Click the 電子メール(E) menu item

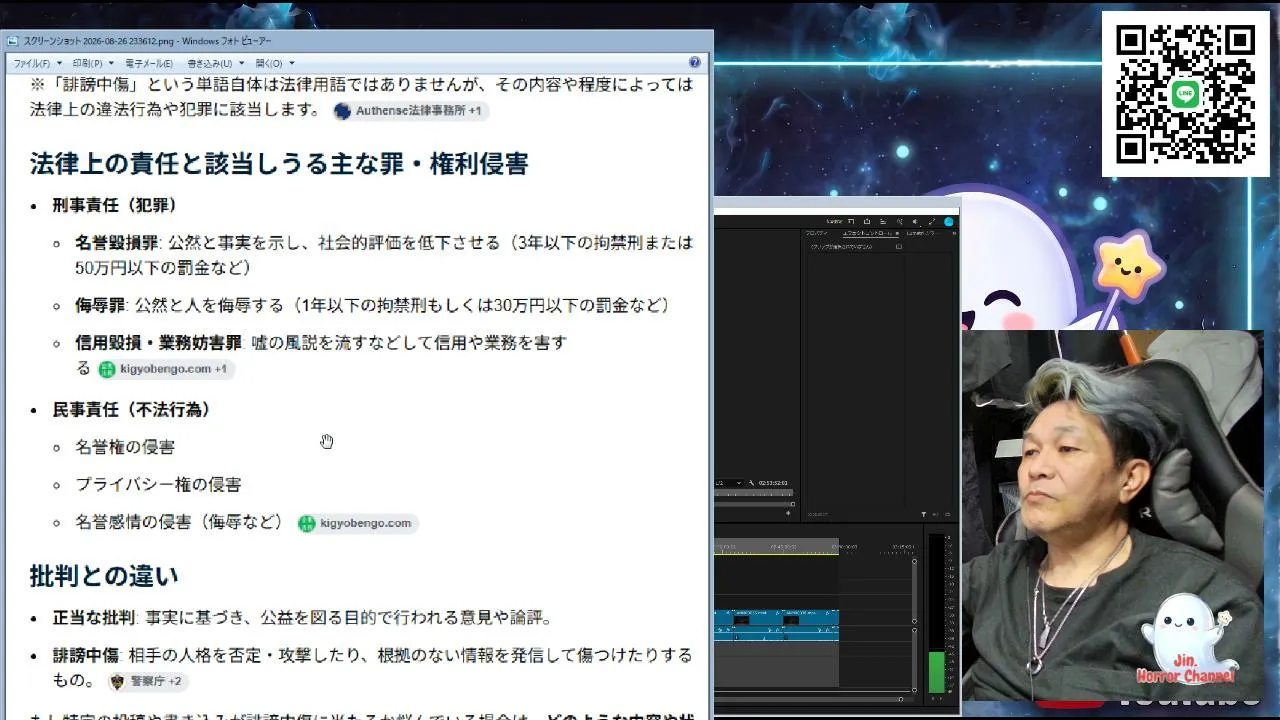[x=151, y=63]
